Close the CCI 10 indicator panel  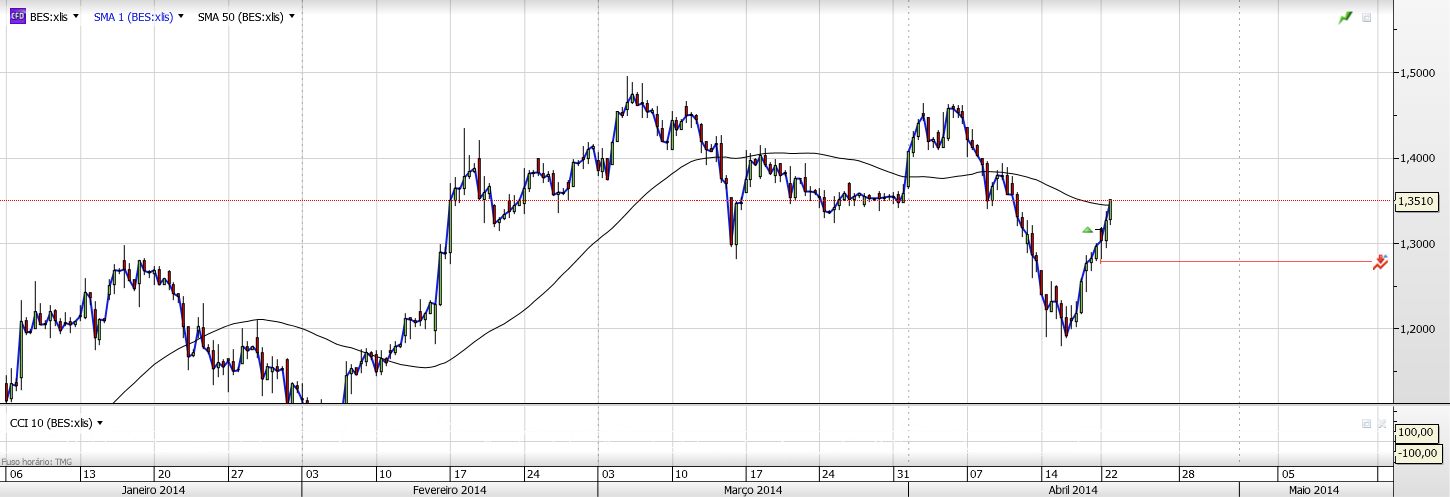click(1382, 424)
